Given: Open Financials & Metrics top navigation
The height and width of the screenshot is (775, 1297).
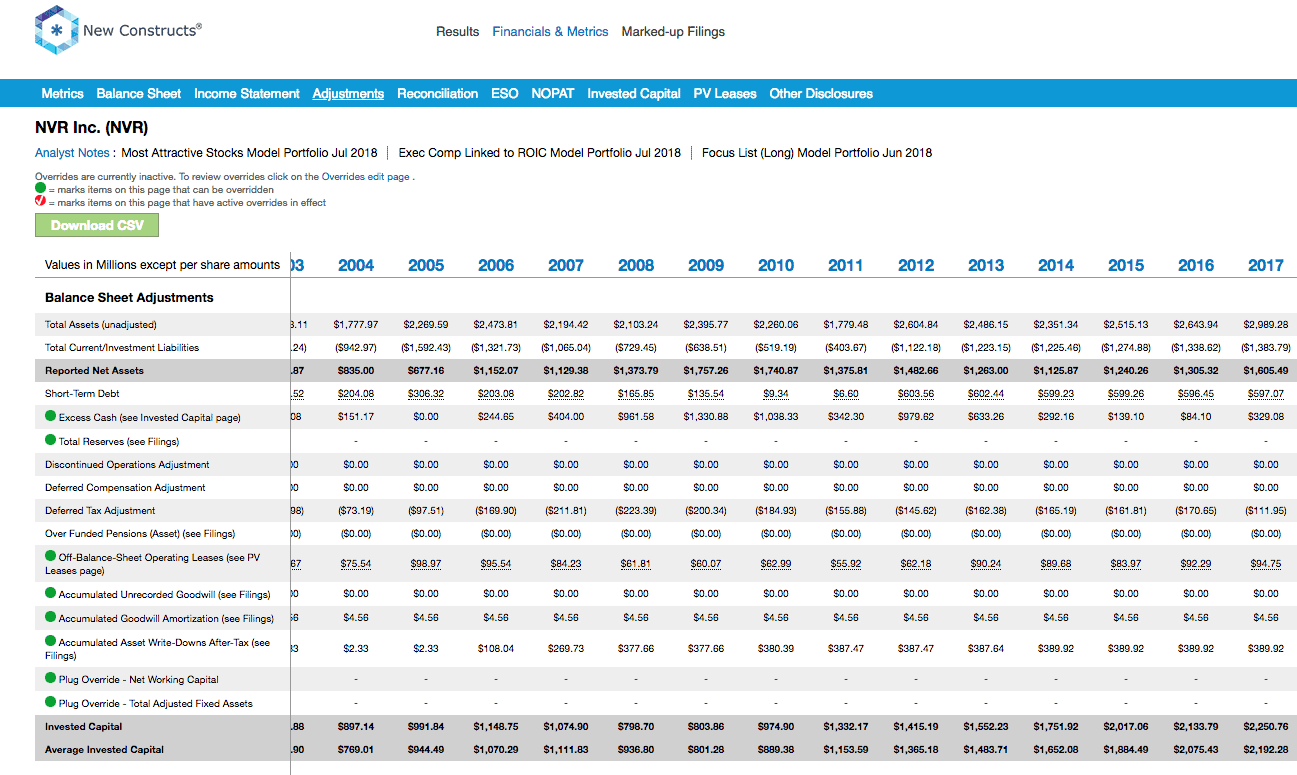Looking at the screenshot, I should [550, 32].
